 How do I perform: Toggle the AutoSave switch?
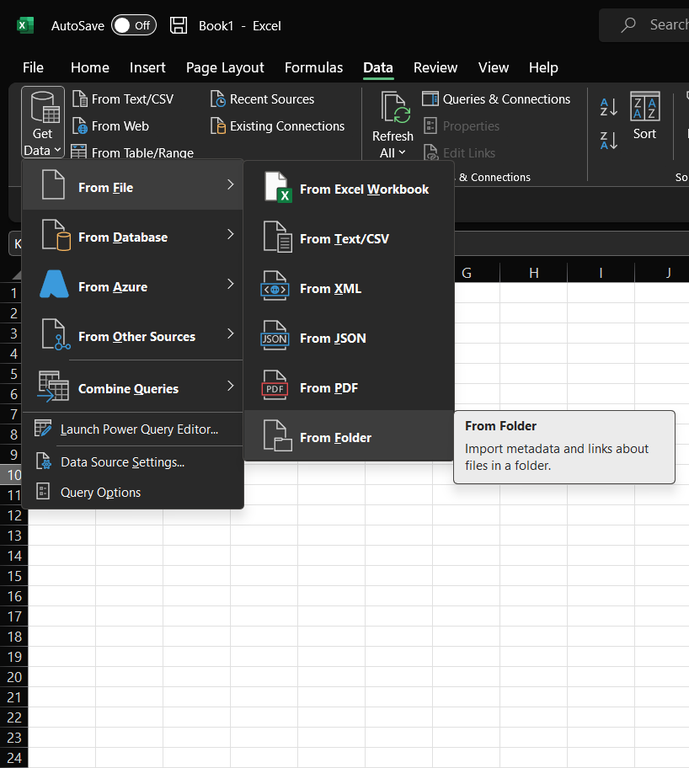coord(133,25)
